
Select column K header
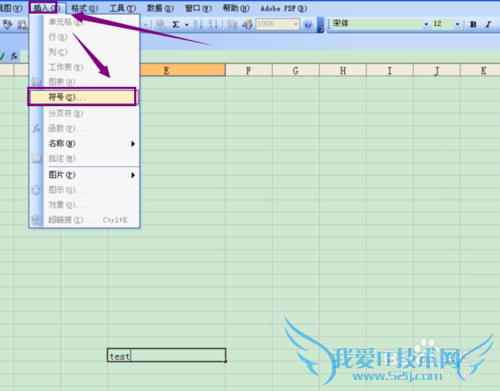[x=480, y=71]
